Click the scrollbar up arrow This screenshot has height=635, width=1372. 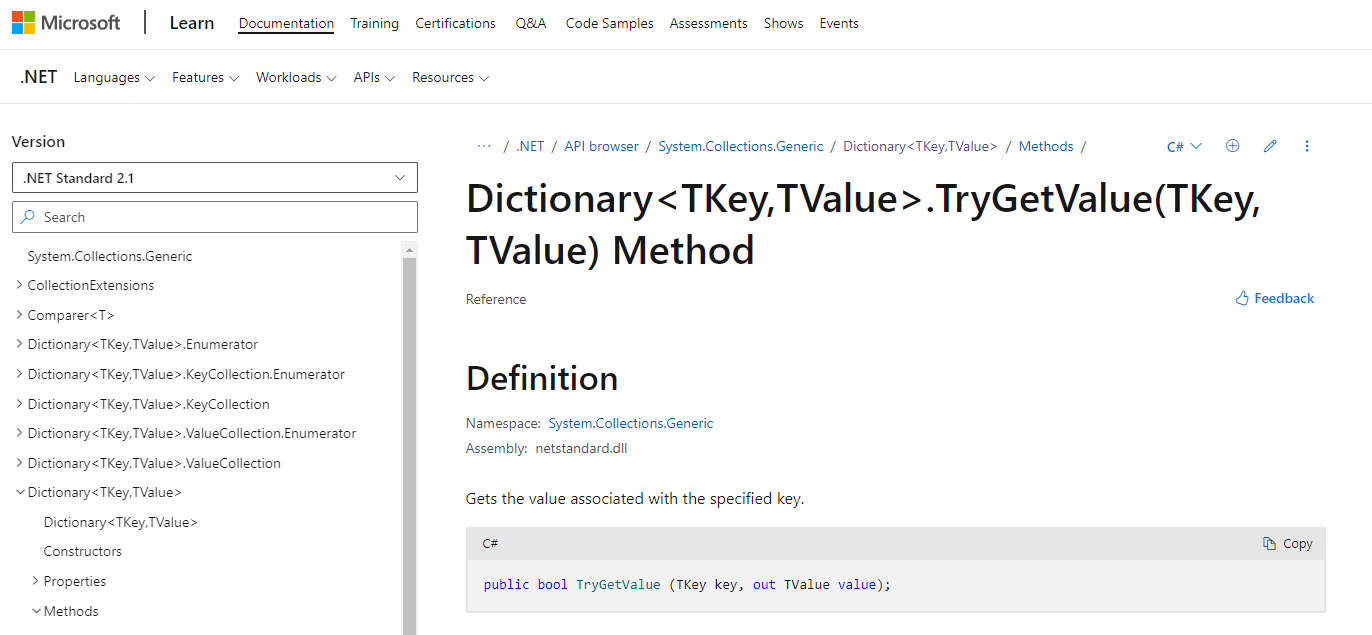[409, 248]
